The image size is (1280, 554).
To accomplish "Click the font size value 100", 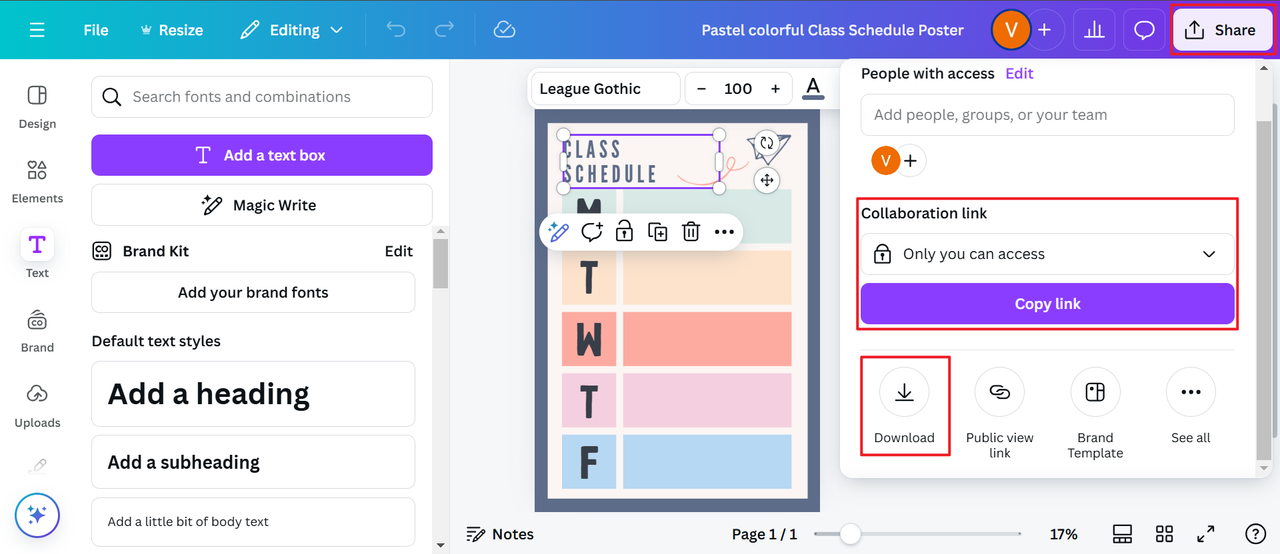I will (738, 89).
